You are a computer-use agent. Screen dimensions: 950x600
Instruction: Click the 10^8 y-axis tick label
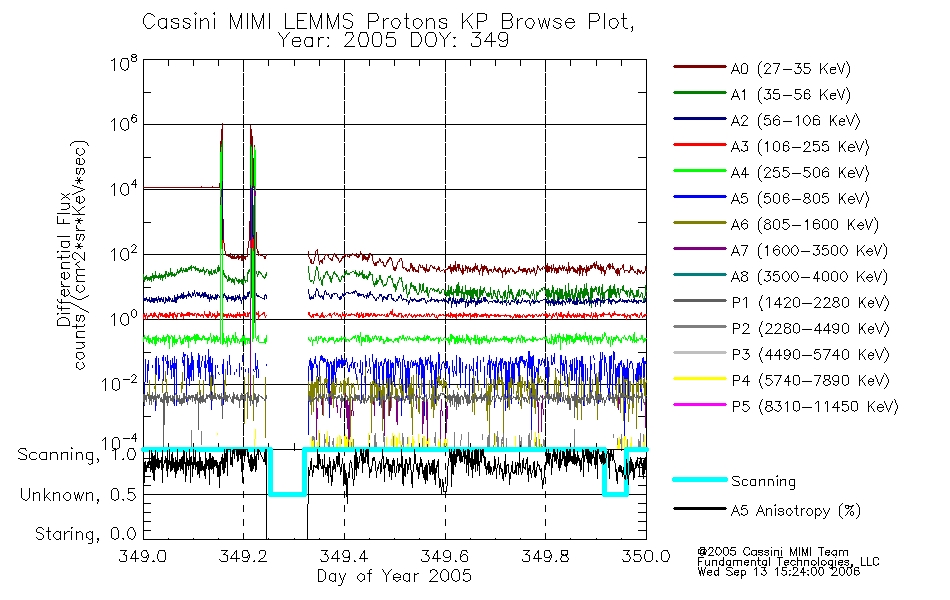click(x=124, y=64)
